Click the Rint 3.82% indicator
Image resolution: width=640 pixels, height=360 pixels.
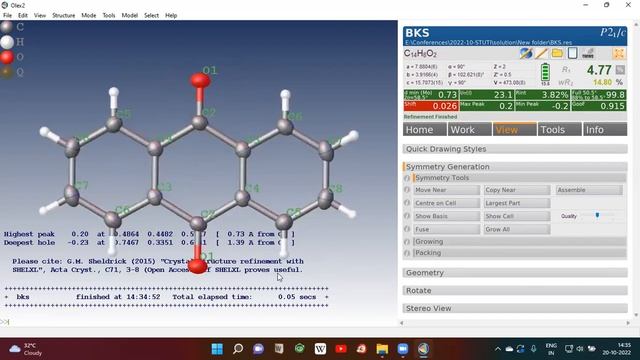pos(542,95)
